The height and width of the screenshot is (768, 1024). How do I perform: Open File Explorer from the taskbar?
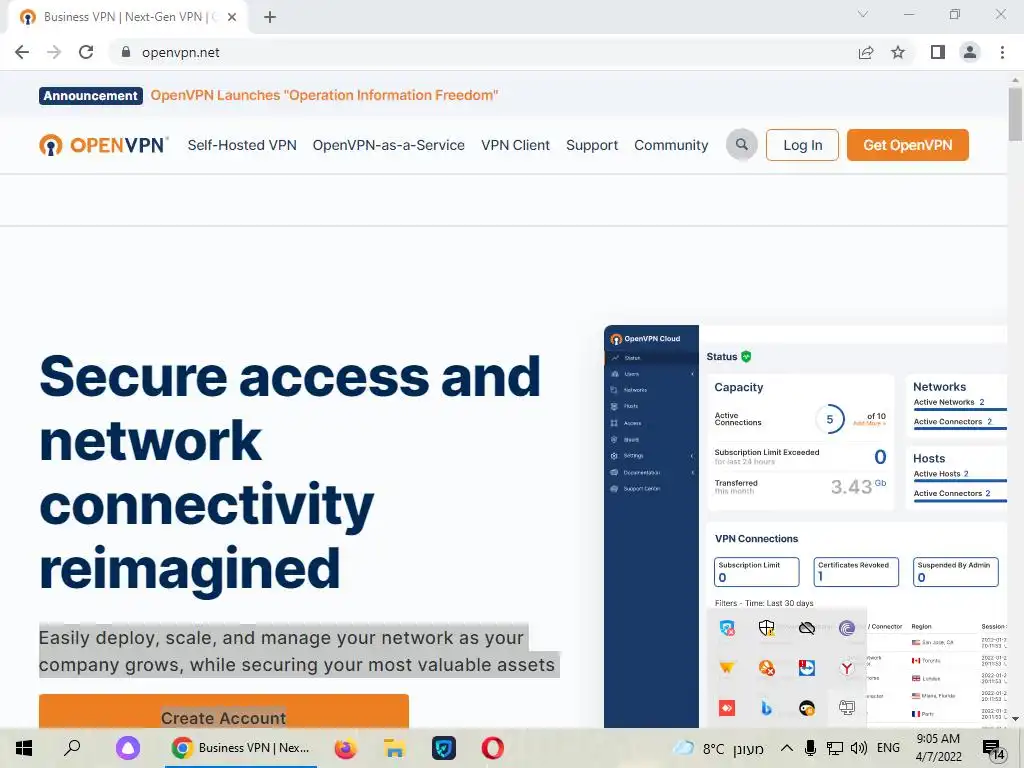(394, 748)
